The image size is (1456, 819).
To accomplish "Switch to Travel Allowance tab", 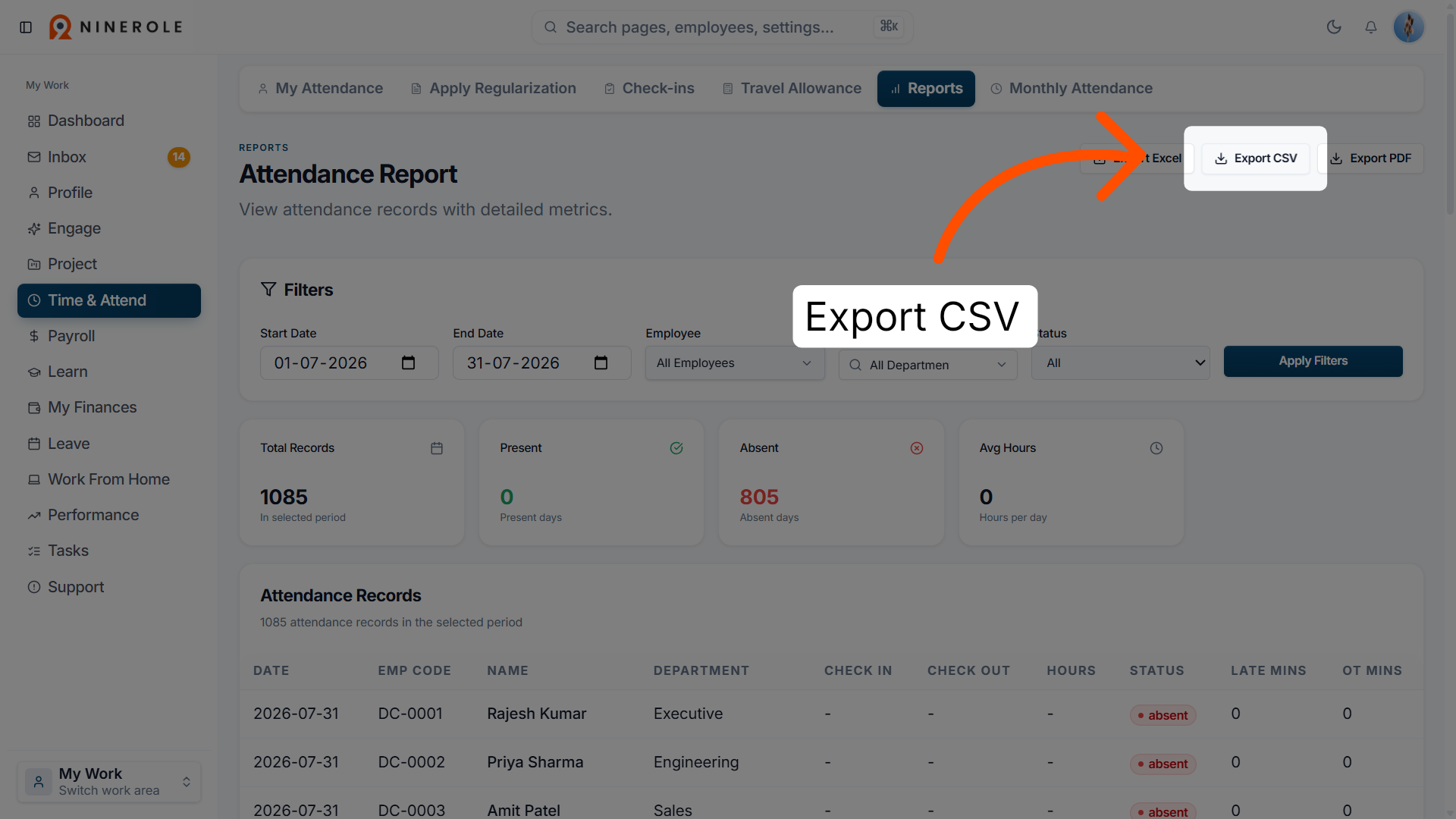I will pyautogui.click(x=792, y=89).
